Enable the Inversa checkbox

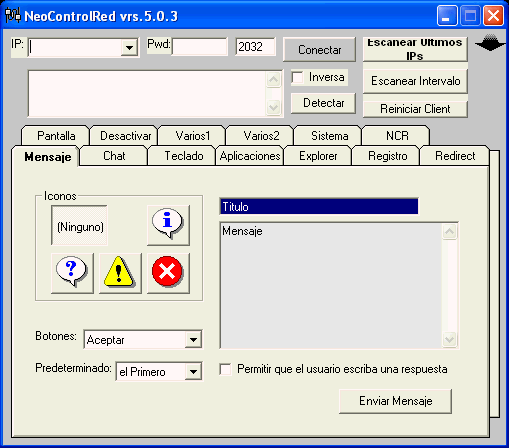point(297,77)
